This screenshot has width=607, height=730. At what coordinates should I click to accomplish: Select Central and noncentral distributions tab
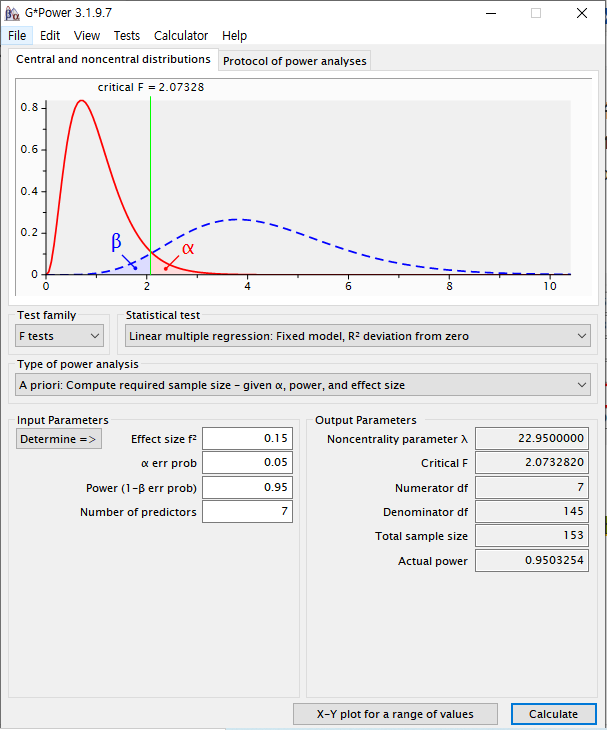click(113, 60)
